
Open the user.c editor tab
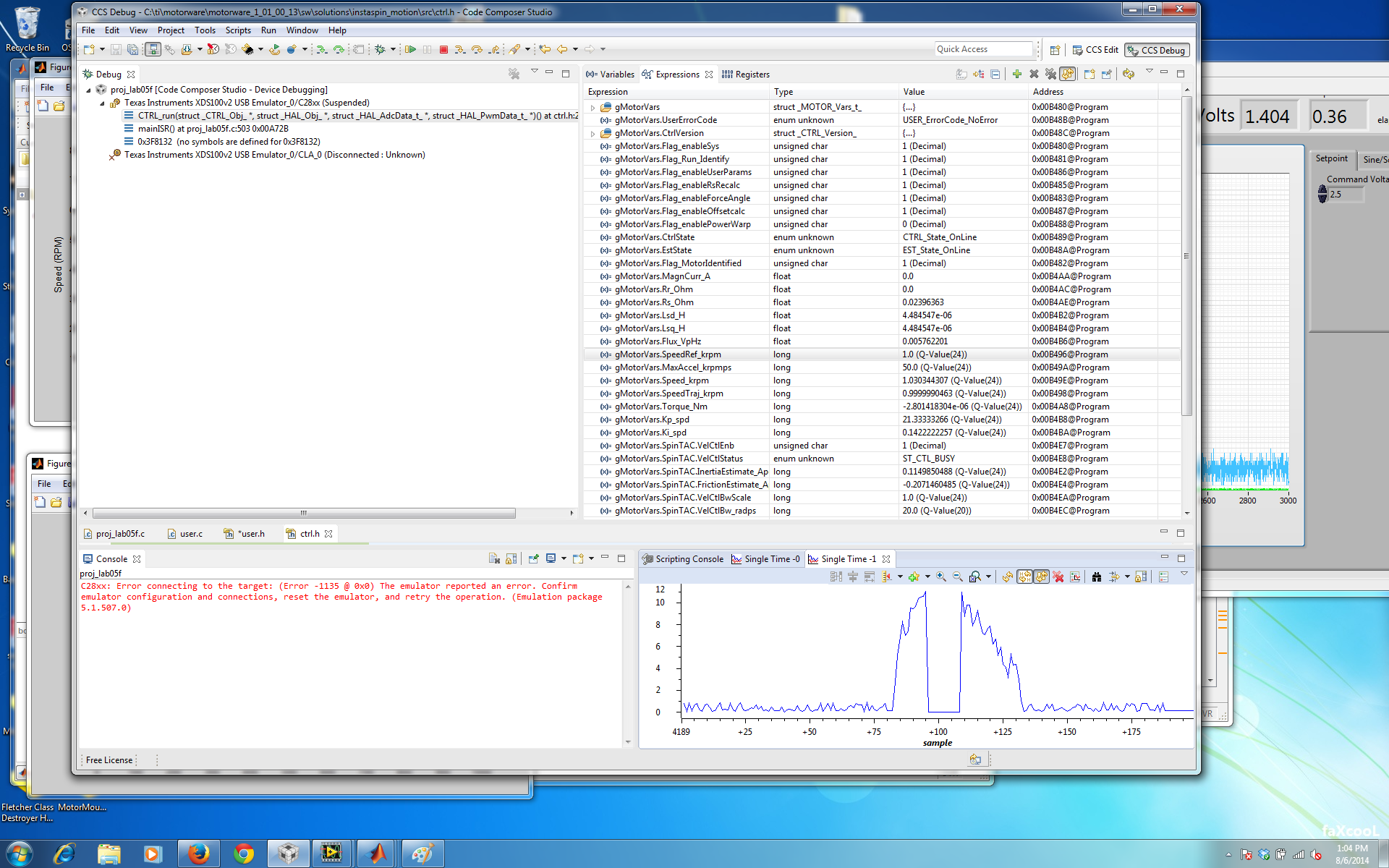pyautogui.click(x=191, y=534)
